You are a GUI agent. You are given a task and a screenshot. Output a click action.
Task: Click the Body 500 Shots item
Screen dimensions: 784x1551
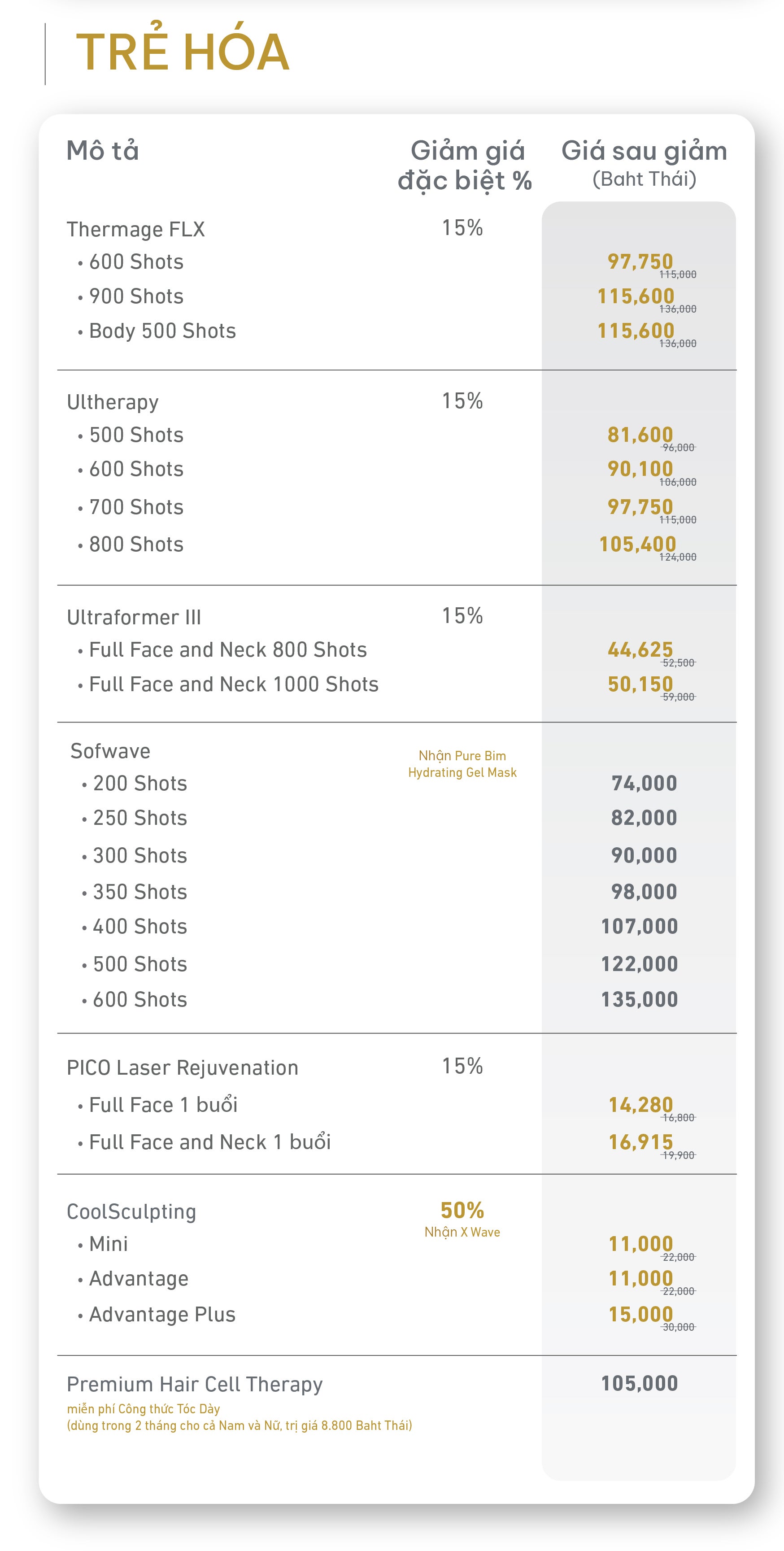pyautogui.click(x=157, y=331)
